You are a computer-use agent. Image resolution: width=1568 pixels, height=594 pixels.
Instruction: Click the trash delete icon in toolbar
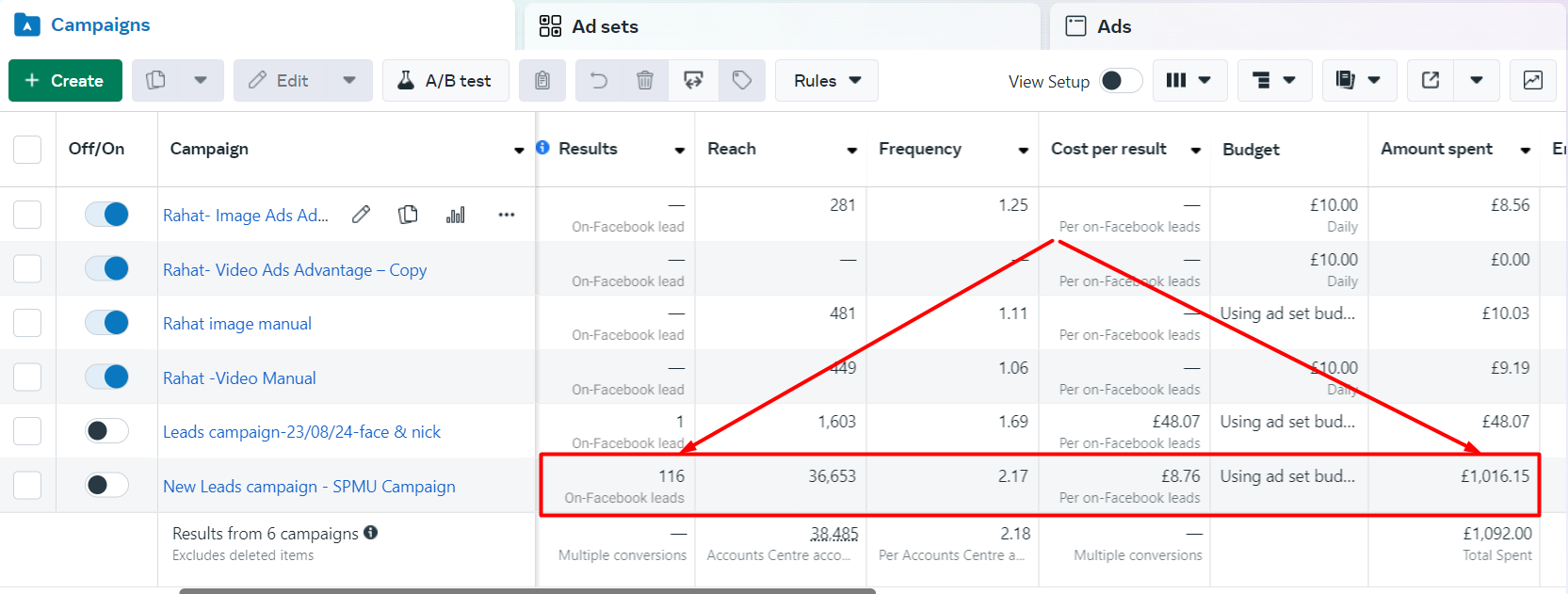point(645,81)
